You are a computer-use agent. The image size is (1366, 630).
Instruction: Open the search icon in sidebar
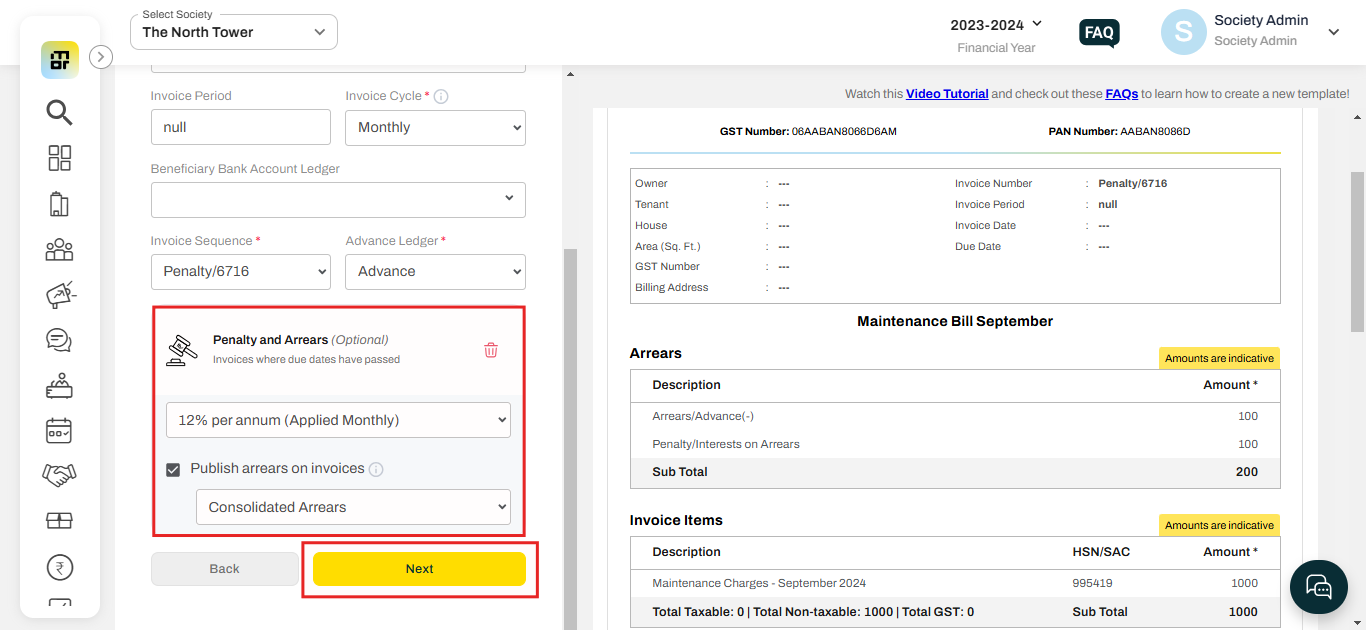59,113
